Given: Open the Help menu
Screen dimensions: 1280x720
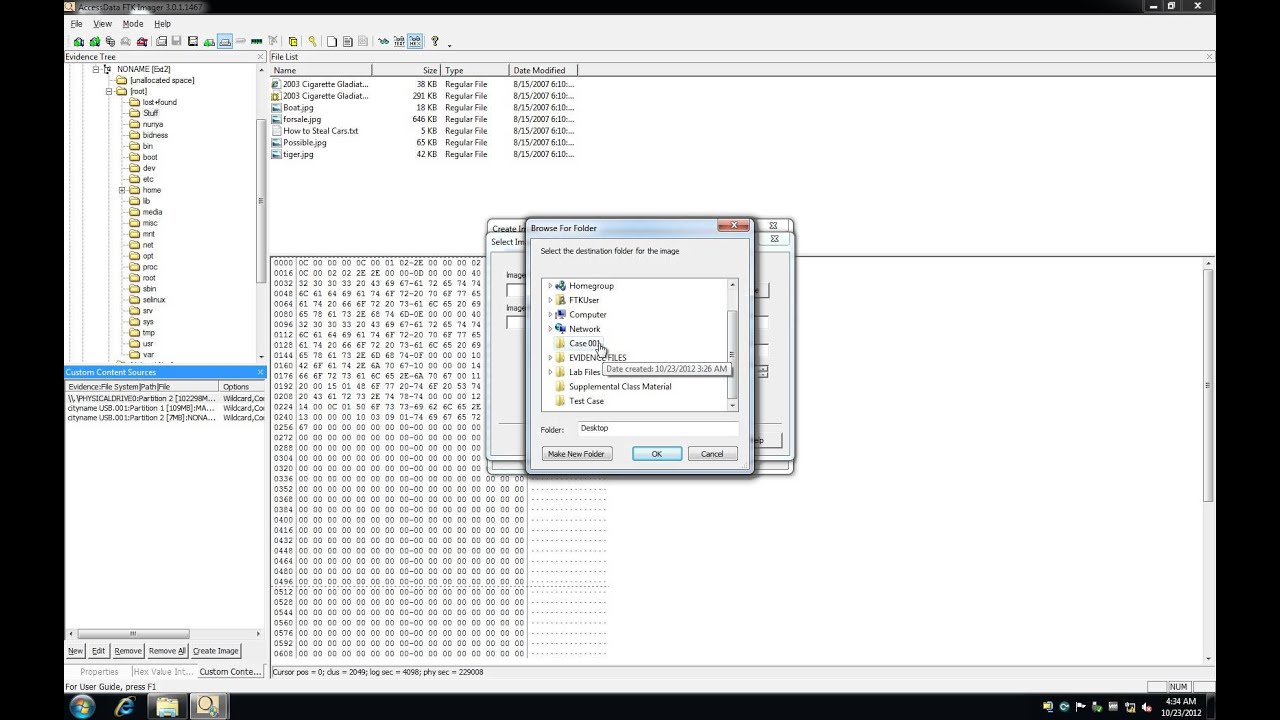Looking at the screenshot, I should pyautogui.click(x=162, y=23).
